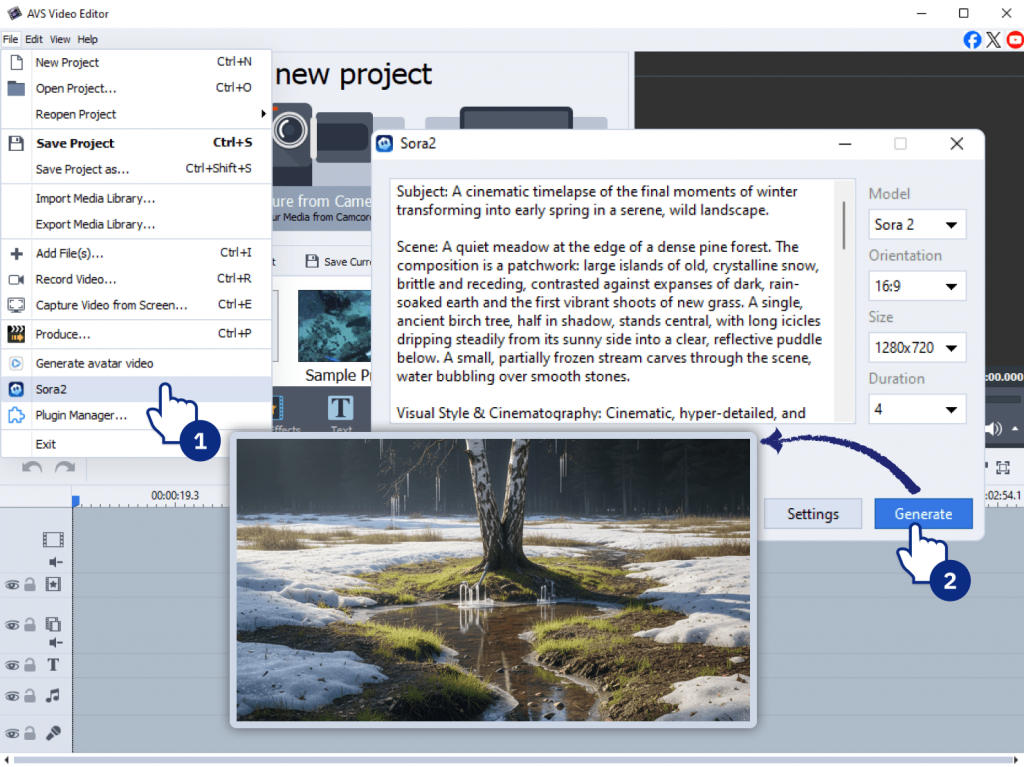The image size is (1024, 767).
Task: Lock the audio mix track
Action: click(30, 696)
